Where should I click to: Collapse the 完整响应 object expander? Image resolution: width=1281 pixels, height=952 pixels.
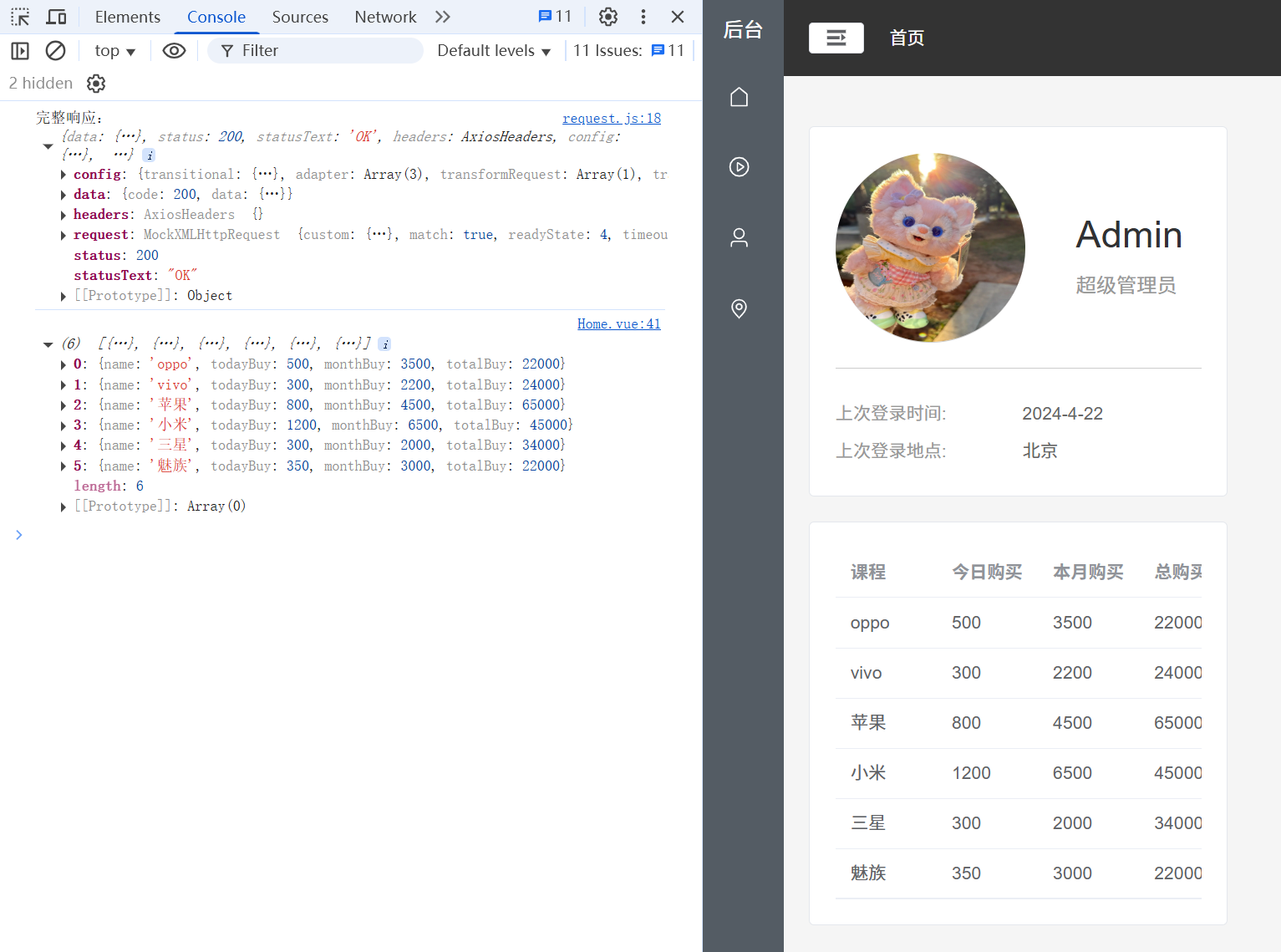[48, 144]
